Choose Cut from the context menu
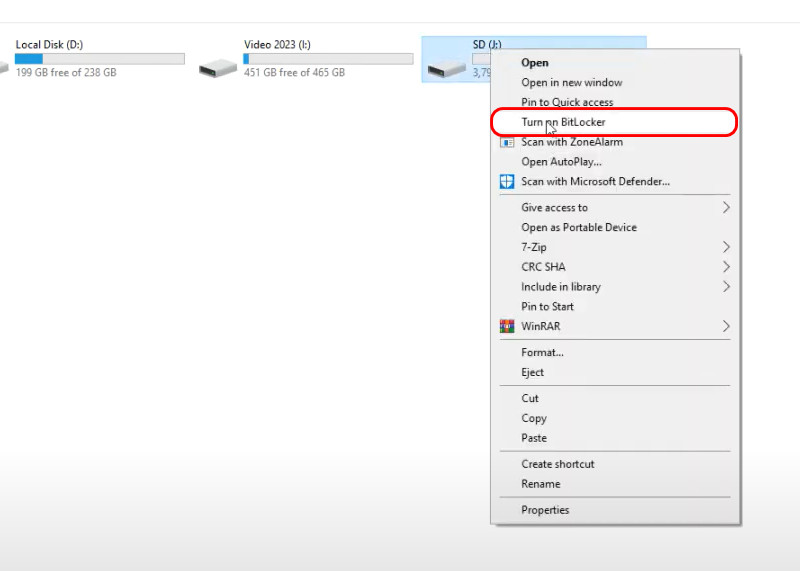The image size is (800, 571). [x=615, y=399]
